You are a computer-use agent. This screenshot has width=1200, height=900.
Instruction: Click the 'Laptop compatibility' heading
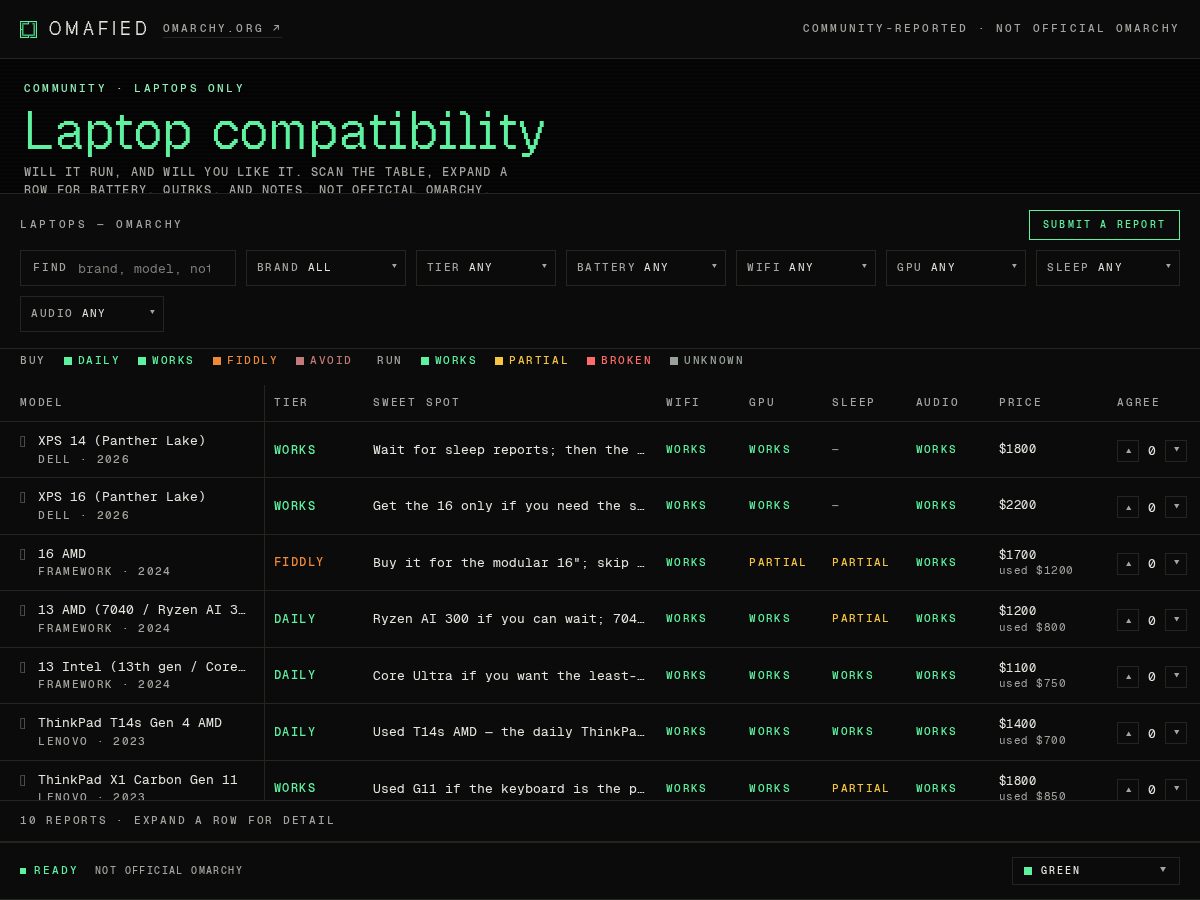[284, 132]
